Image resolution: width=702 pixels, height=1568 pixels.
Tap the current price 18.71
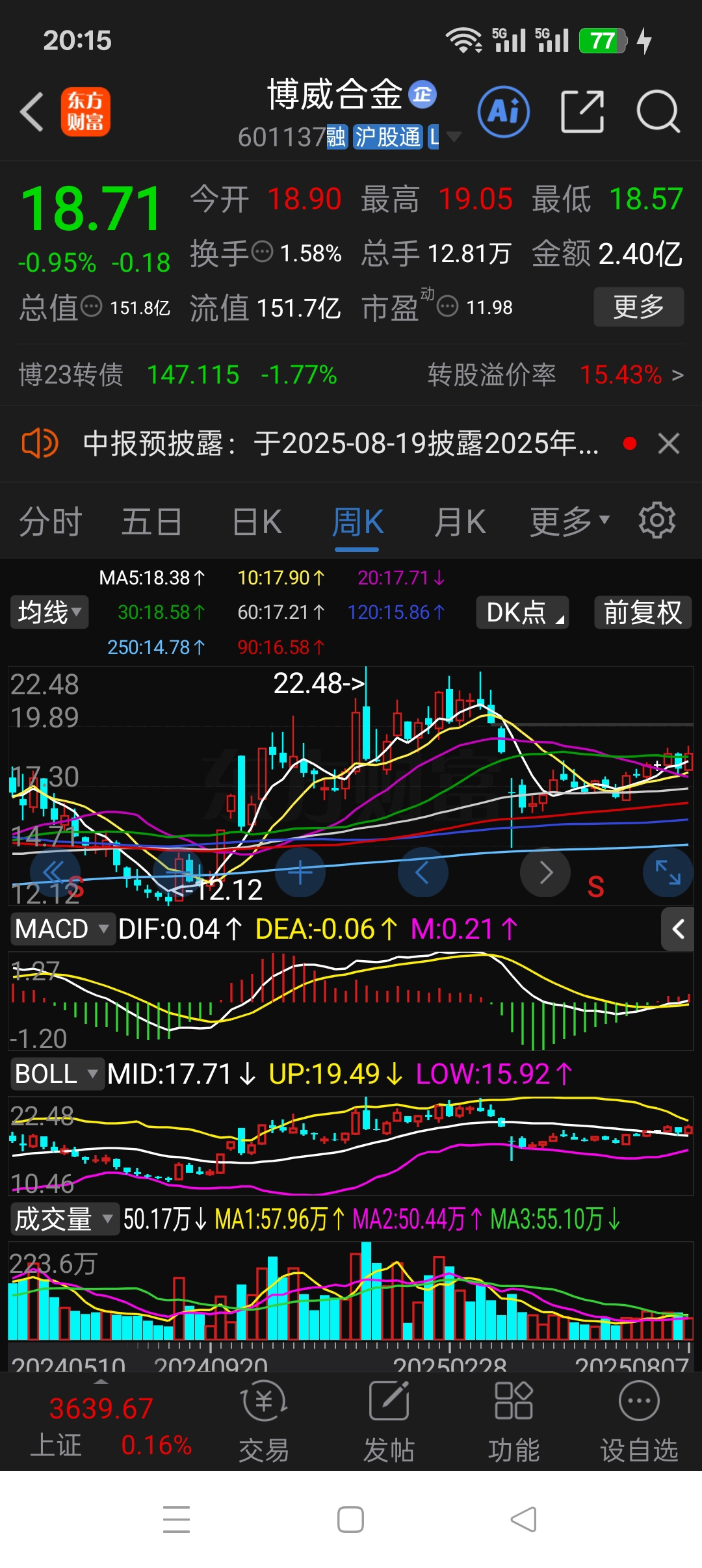91,209
